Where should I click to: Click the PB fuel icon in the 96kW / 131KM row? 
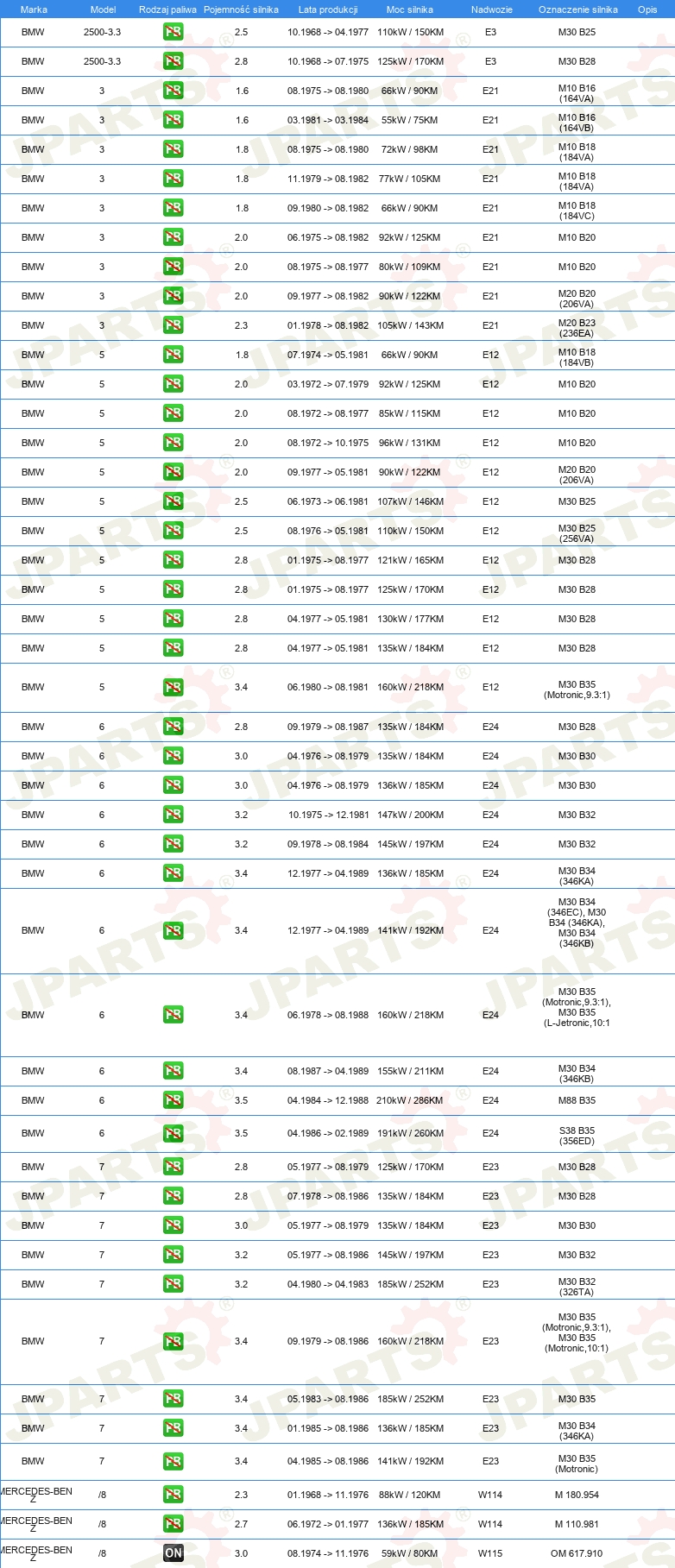pos(173,443)
